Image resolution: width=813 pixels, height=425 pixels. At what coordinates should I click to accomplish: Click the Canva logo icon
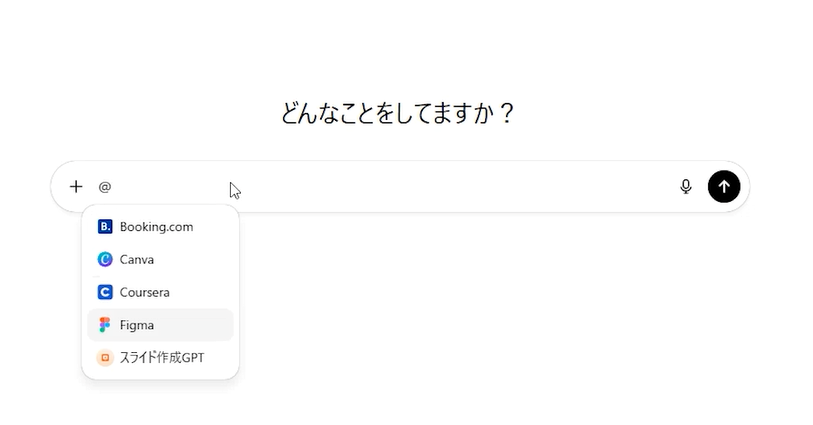pyautogui.click(x=105, y=260)
